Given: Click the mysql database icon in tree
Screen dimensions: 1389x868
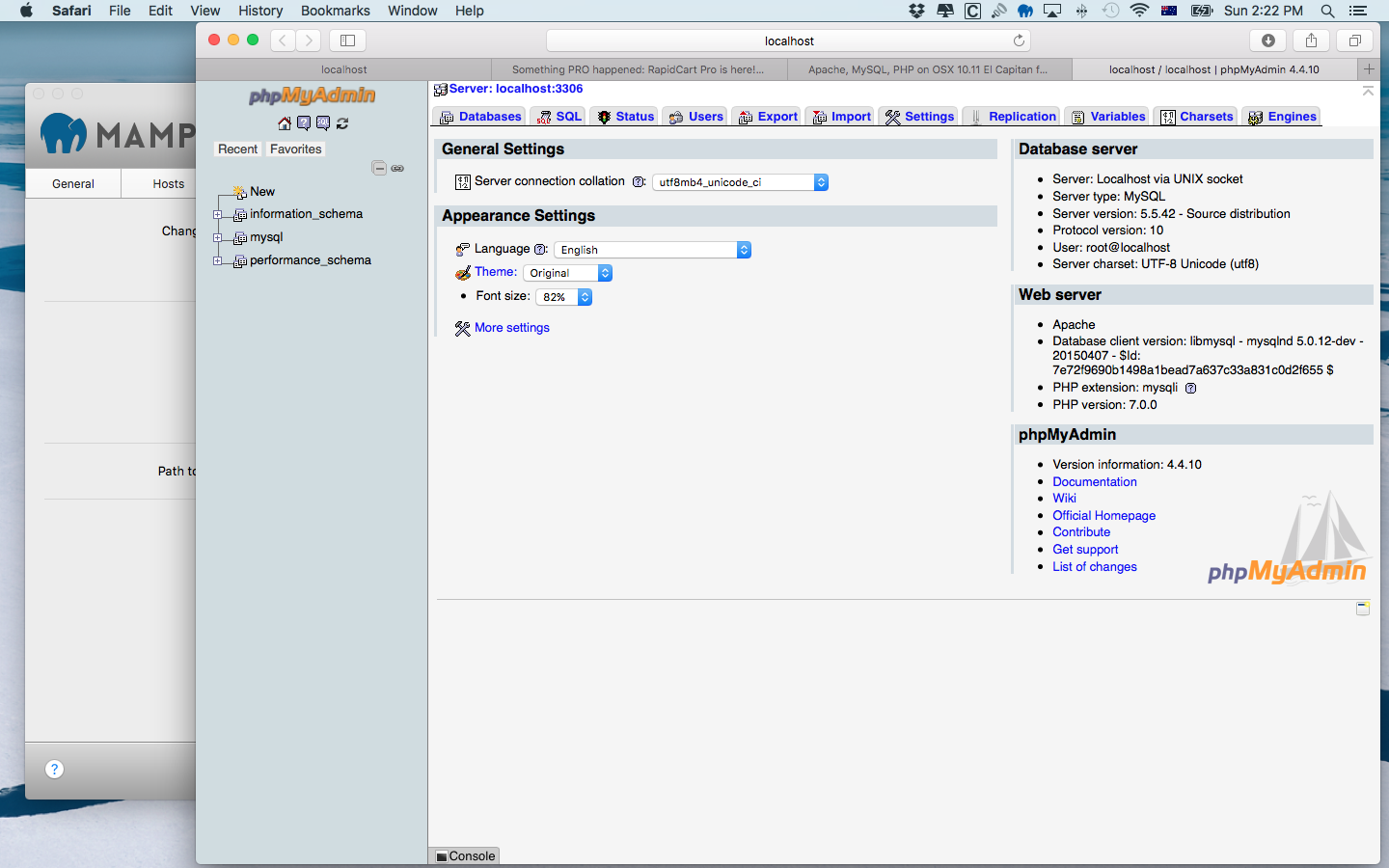Looking at the screenshot, I should pyautogui.click(x=240, y=237).
